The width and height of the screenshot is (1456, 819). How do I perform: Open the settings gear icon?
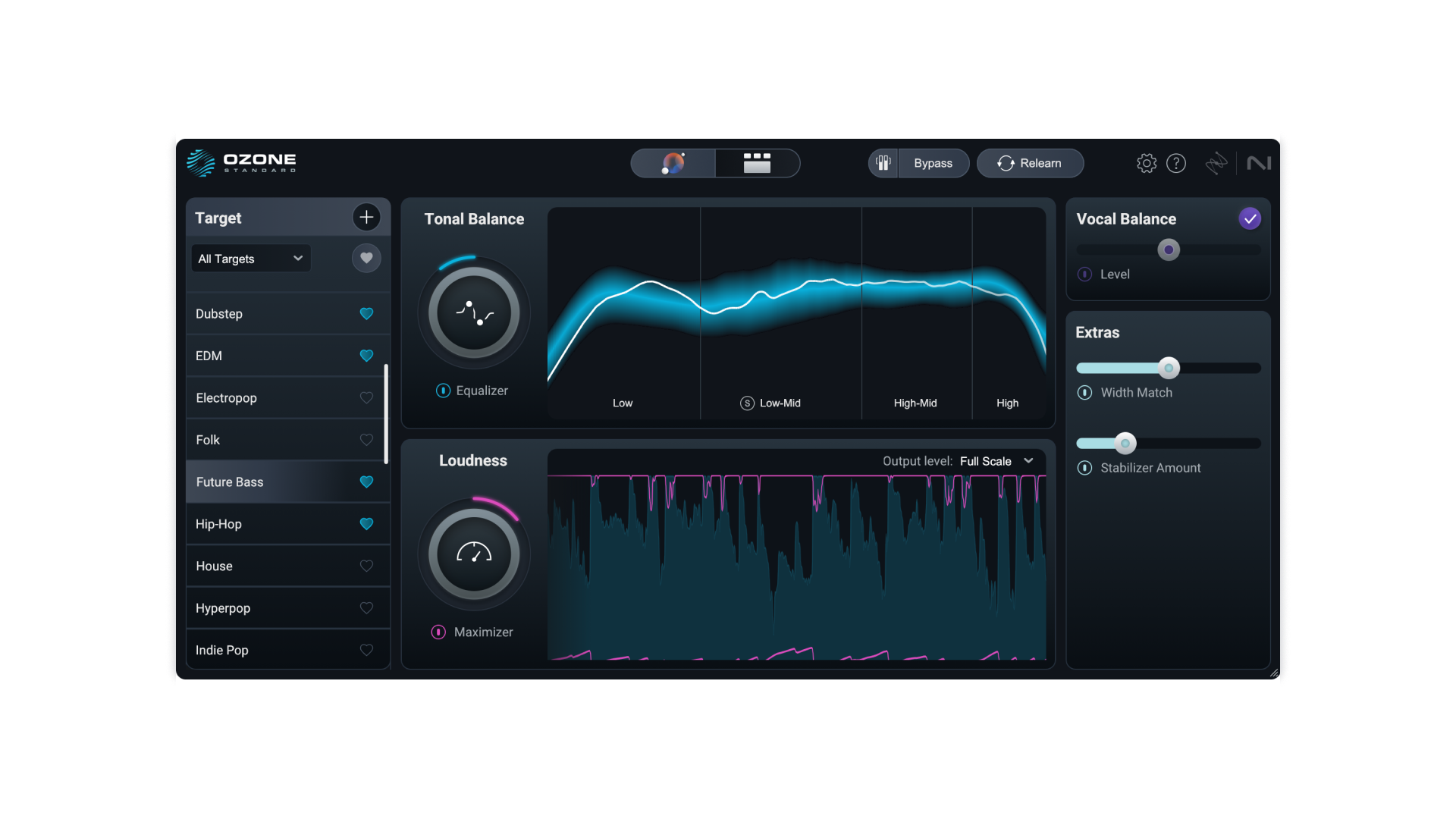1146,163
